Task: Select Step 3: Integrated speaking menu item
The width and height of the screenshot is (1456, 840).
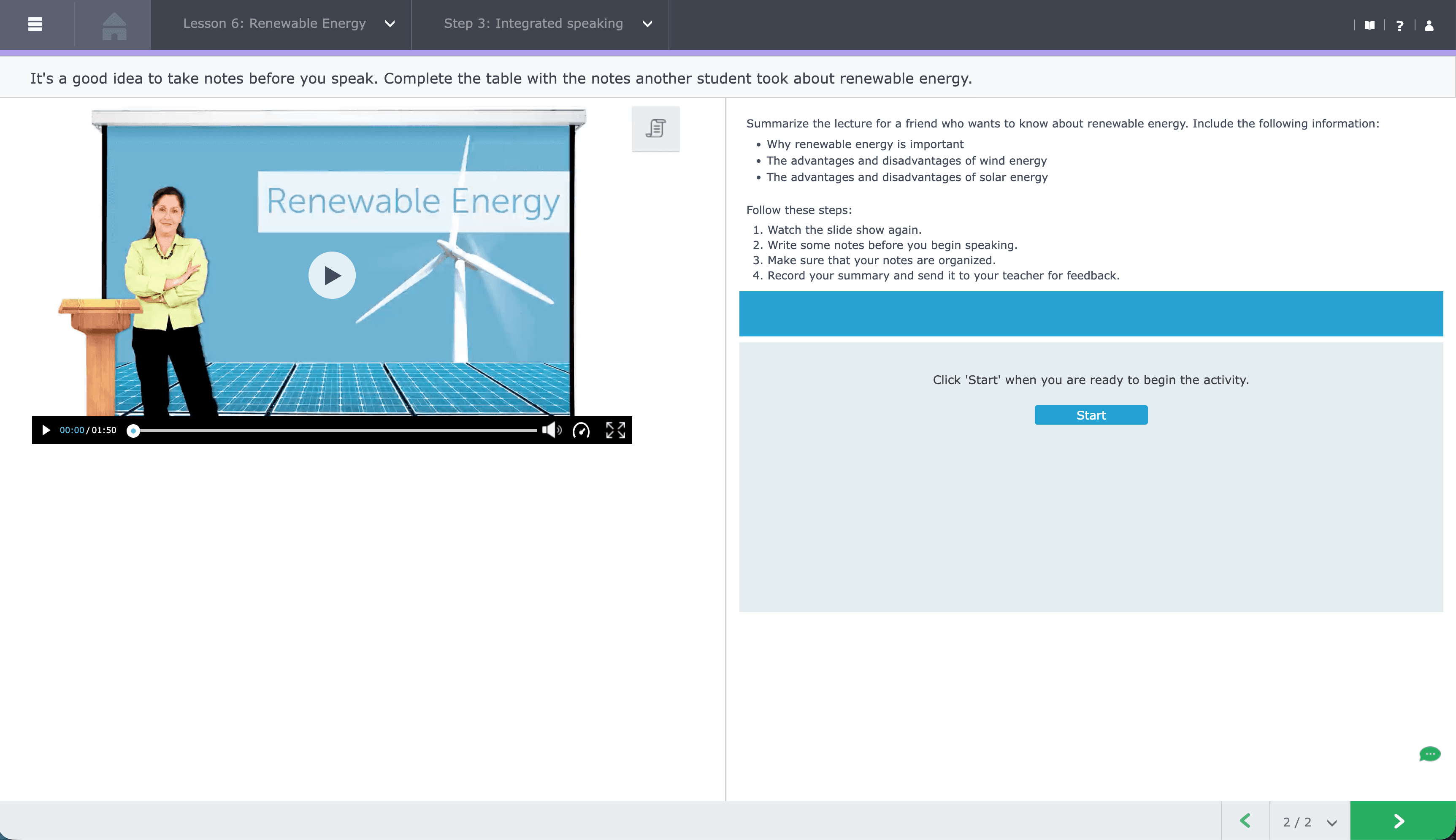Action: click(533, 23)
